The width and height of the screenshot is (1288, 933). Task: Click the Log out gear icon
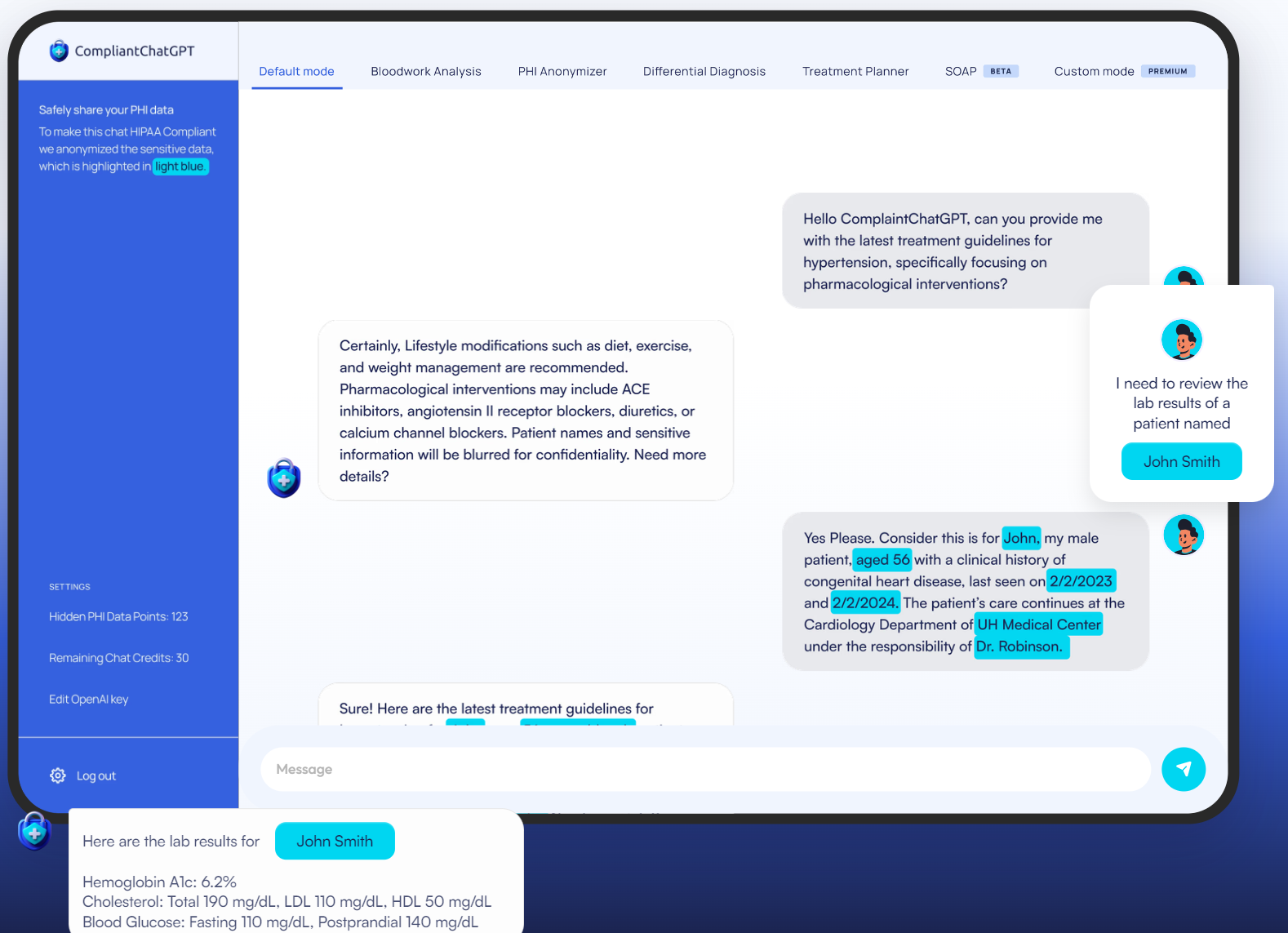pos(58,775)
